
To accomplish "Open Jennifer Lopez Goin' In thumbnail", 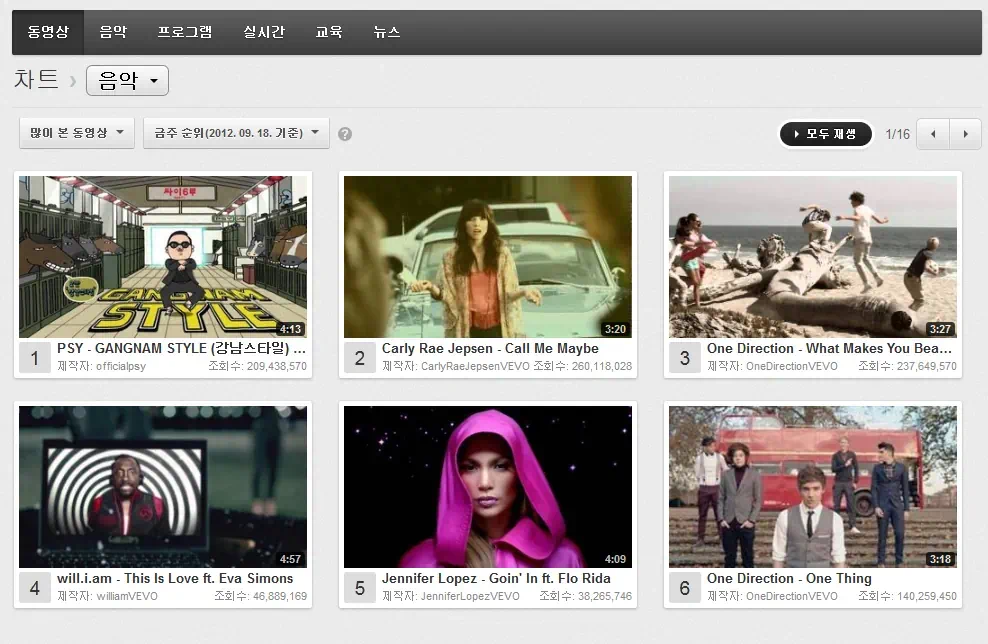I will (x=488, y=487).
